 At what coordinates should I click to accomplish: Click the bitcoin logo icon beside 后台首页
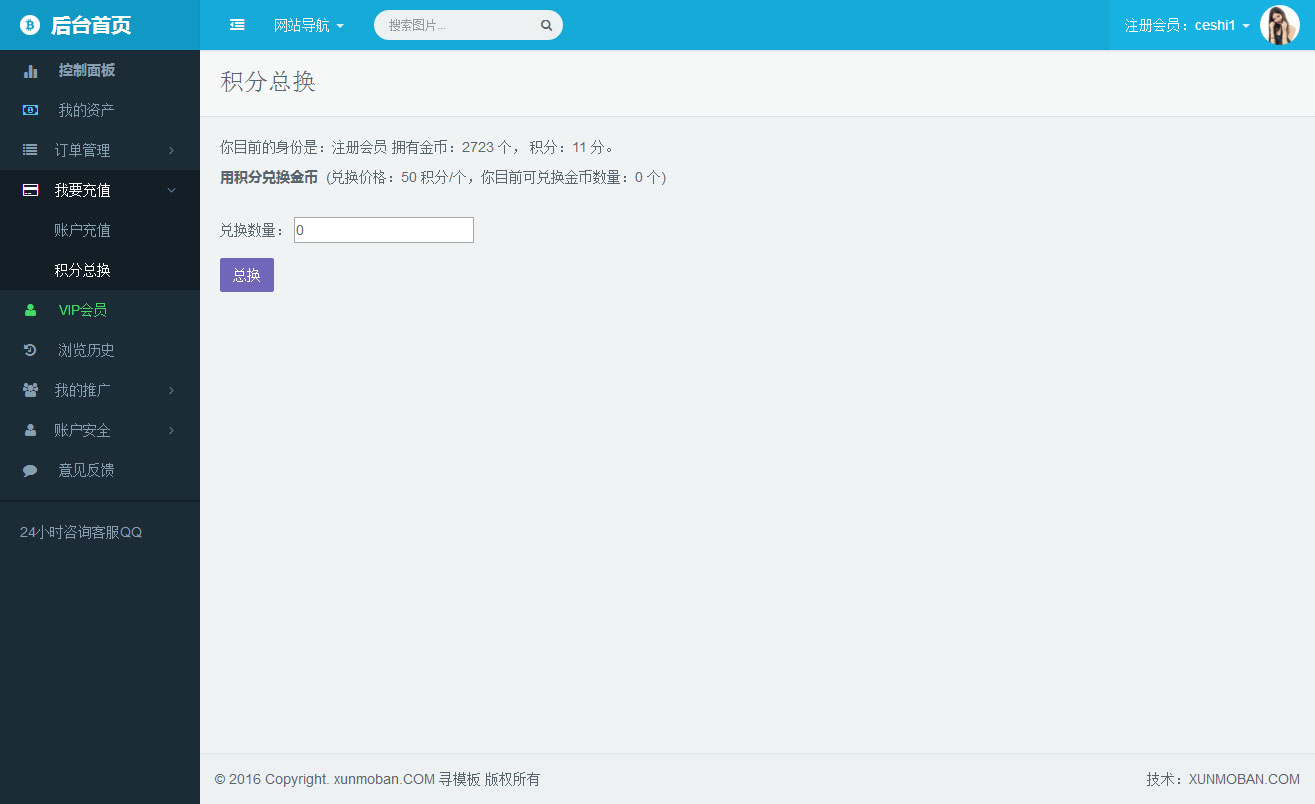point(30,25)
